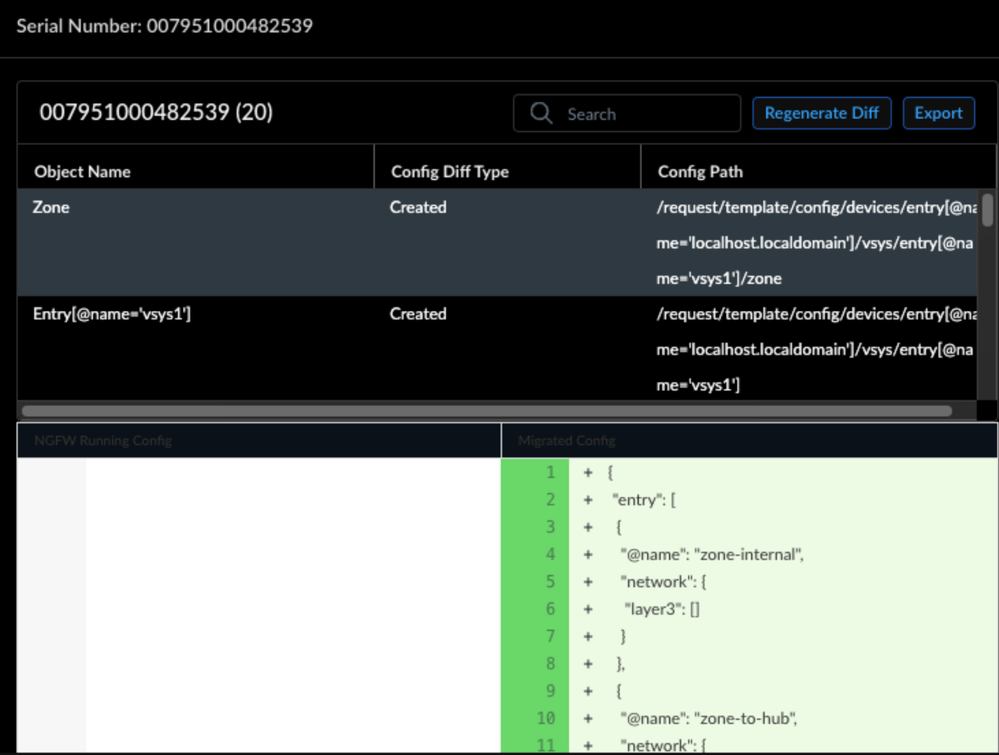Click the Created cell in the Zone row
This screenshot has height=755, width=999.
[x=418, y=207]
